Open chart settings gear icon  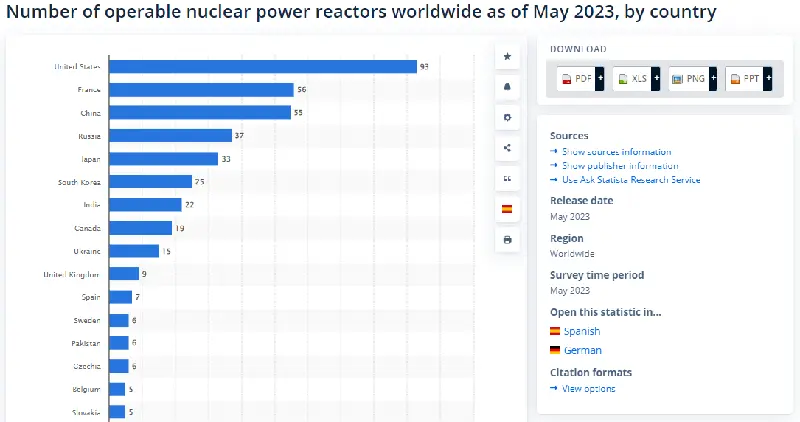[507, 117]
